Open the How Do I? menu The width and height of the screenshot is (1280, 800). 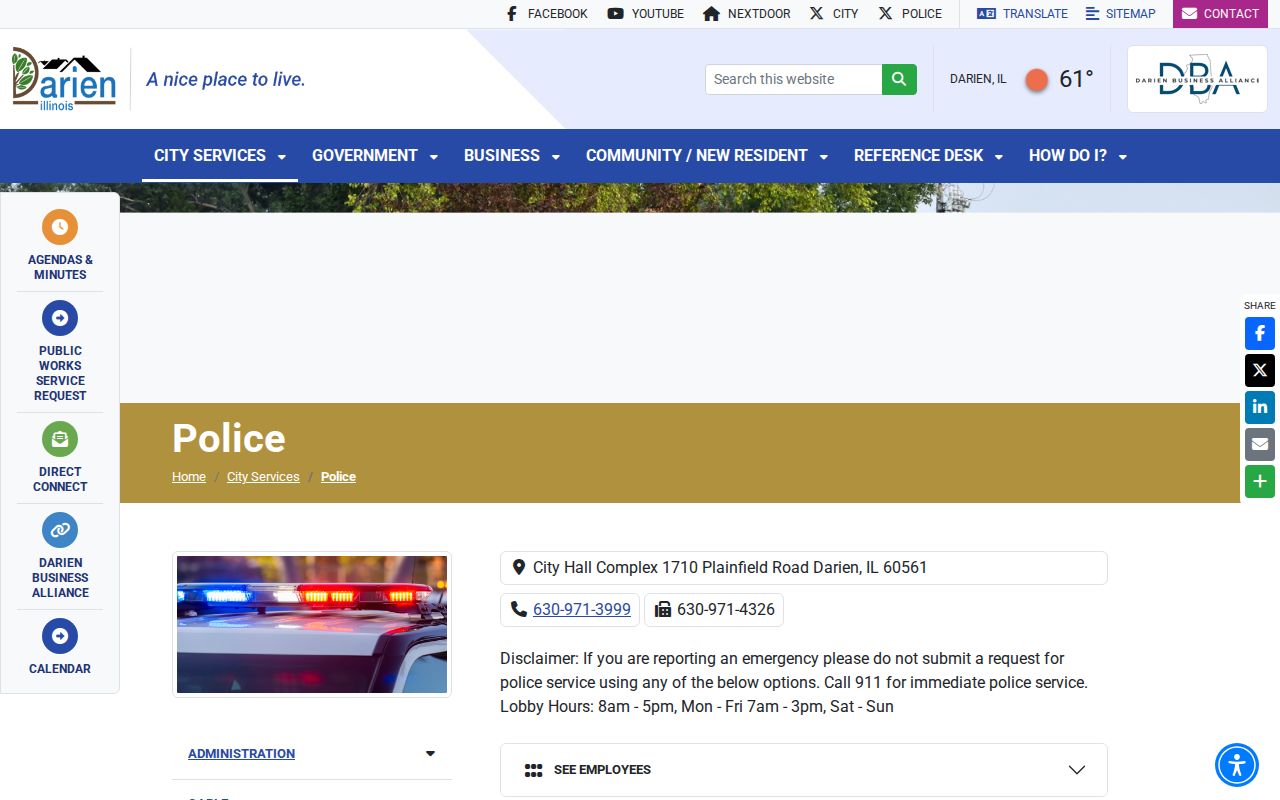tap(1078, 156)
